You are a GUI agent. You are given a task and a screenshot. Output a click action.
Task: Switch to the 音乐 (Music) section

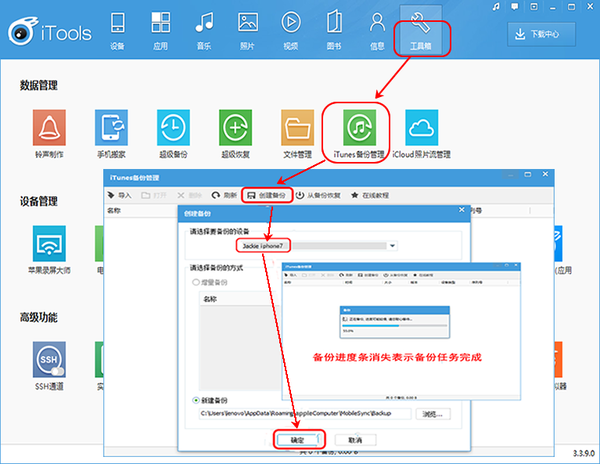coord(204,31)
